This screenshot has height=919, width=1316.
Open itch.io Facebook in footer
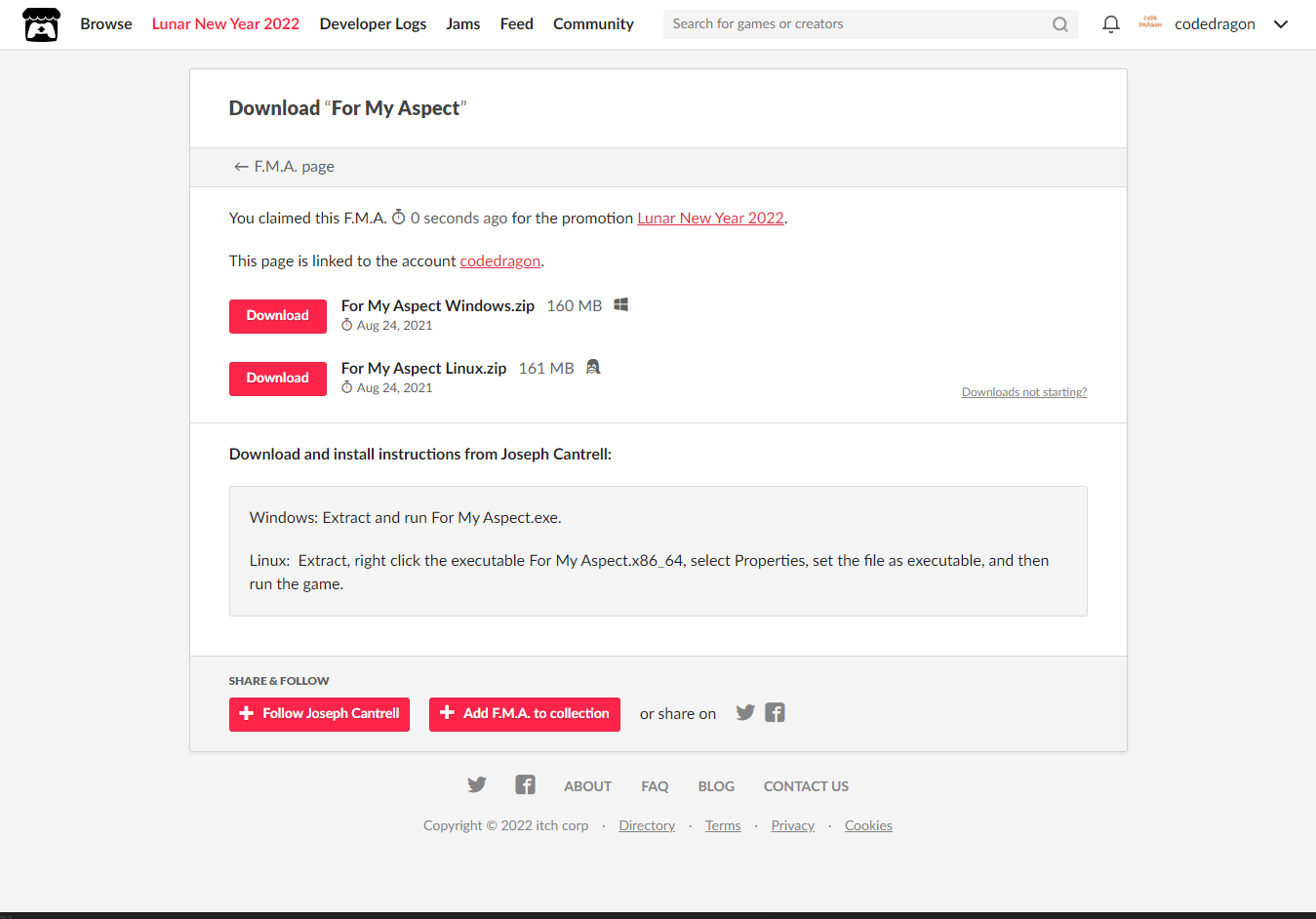point(525,785)
